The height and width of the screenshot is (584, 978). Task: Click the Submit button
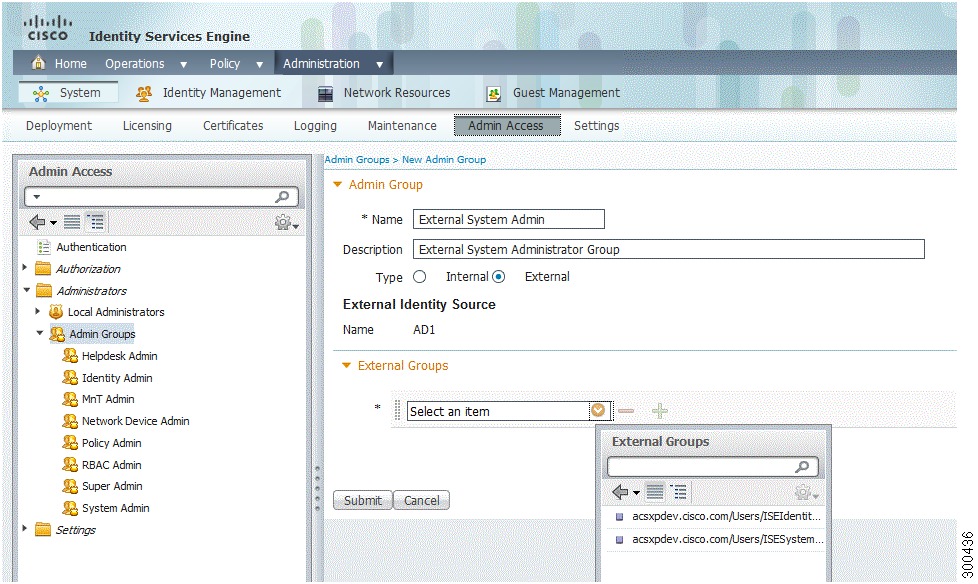[x=363, y=500]
